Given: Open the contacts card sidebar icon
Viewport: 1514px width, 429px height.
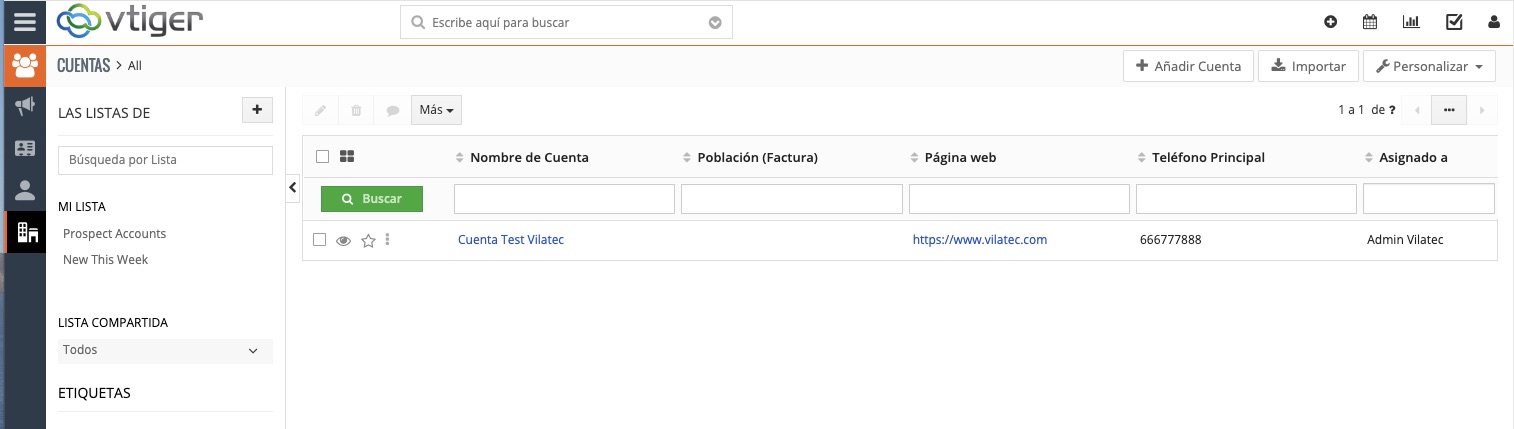Looking at the screenshot, I should (25, 148).
